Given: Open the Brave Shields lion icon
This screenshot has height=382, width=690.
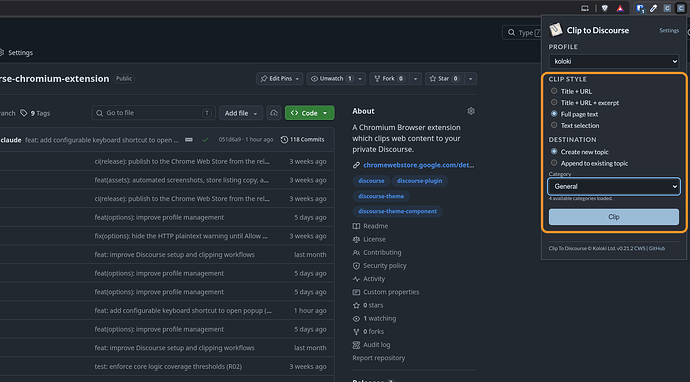Looking at the screenshot, I should coord(605,8).
